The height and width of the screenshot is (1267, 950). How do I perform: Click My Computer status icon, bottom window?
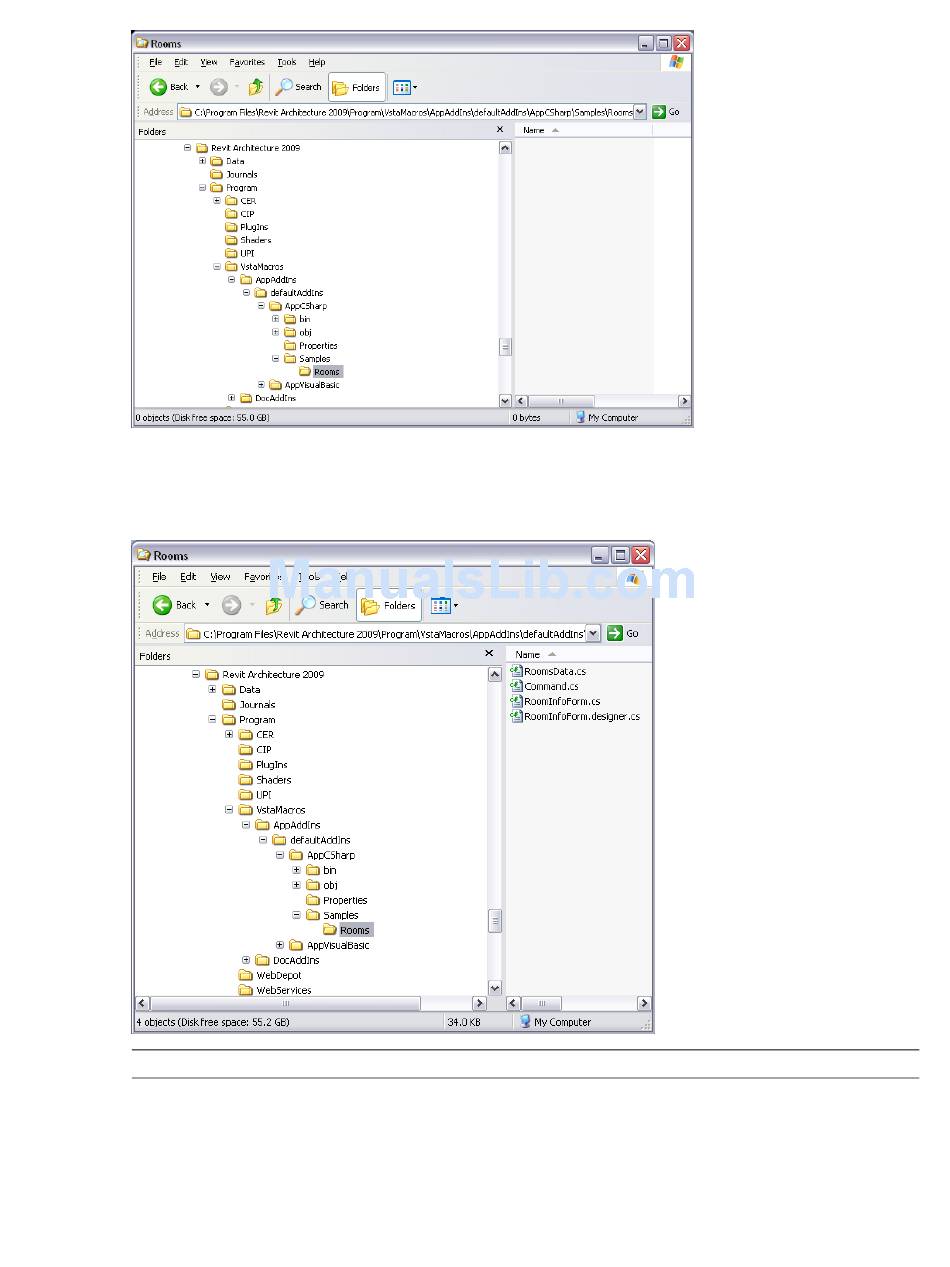point(526,1022)
